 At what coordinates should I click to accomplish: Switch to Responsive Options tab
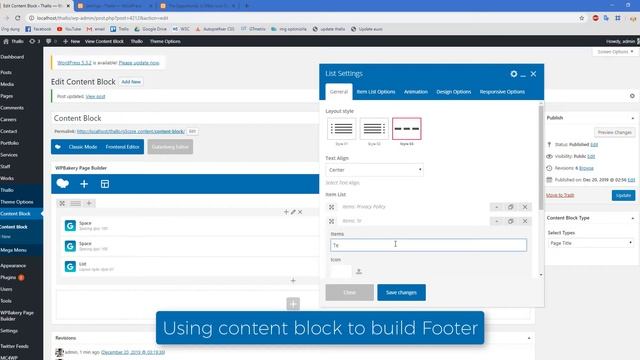[502, 92]
